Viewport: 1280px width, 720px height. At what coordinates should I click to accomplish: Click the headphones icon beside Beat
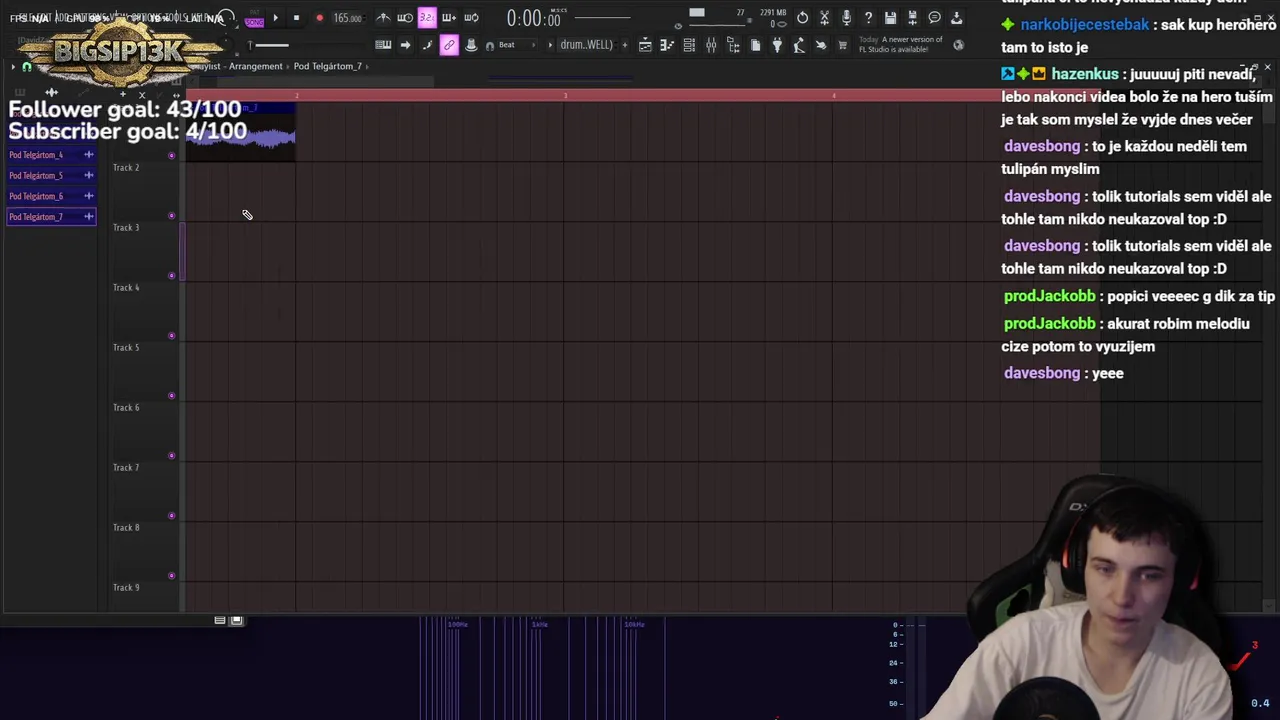pyautogui.click(x=490, y=46)
